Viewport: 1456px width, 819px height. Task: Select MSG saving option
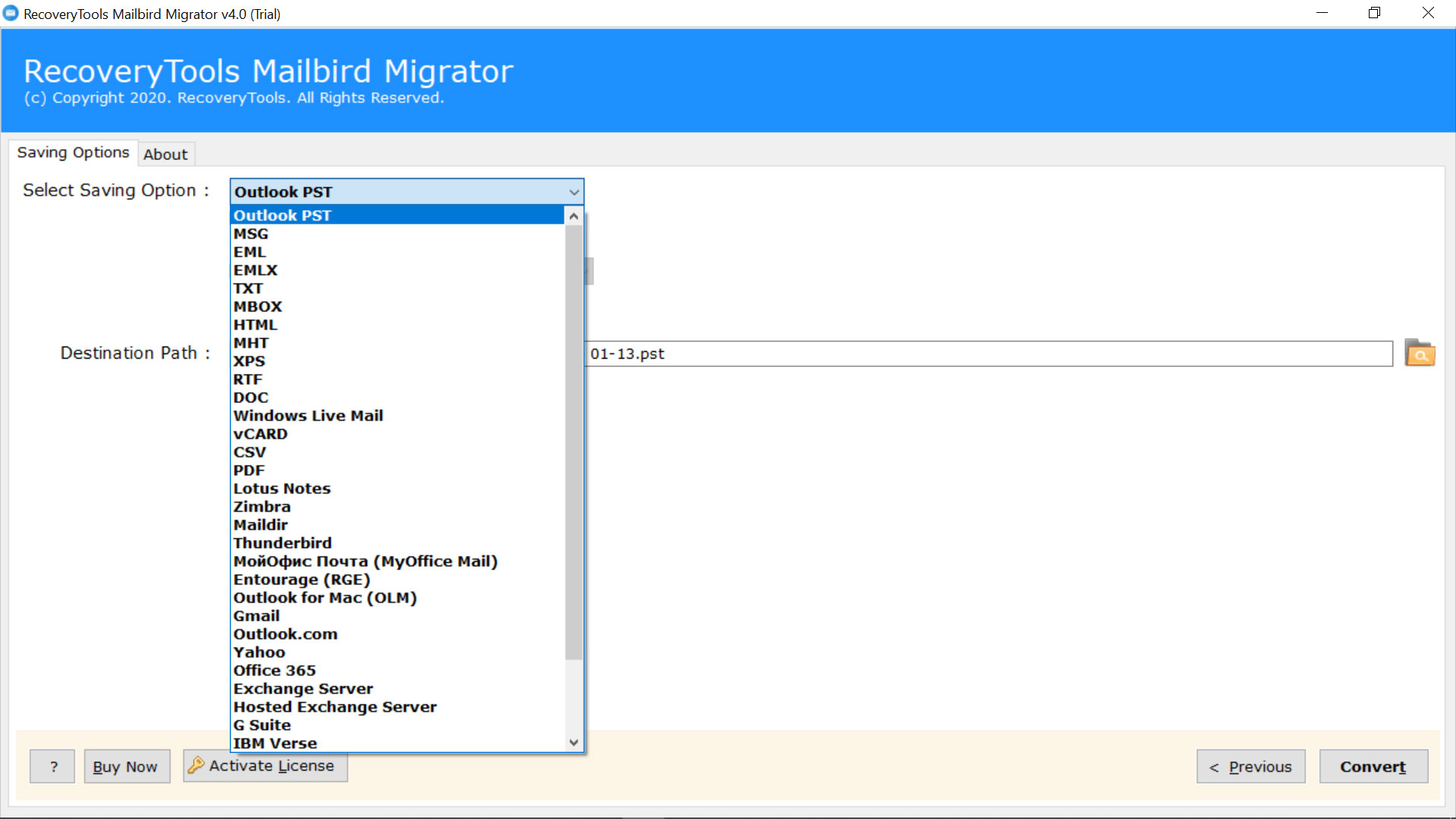[397, 234]
